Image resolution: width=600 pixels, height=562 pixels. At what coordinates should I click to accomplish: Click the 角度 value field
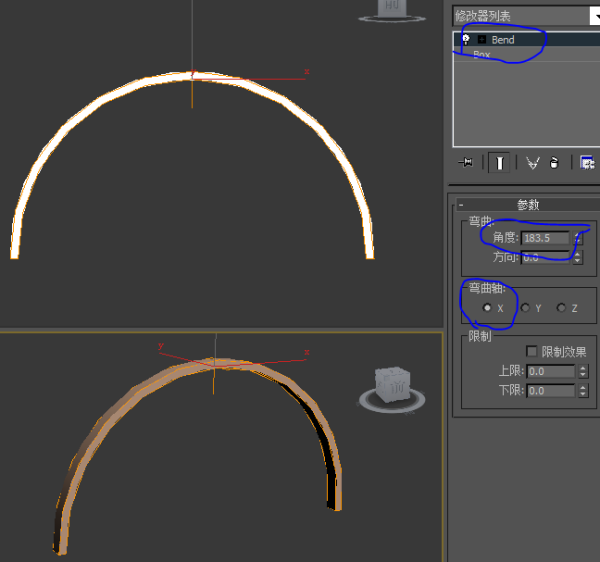tap(545, 238)
